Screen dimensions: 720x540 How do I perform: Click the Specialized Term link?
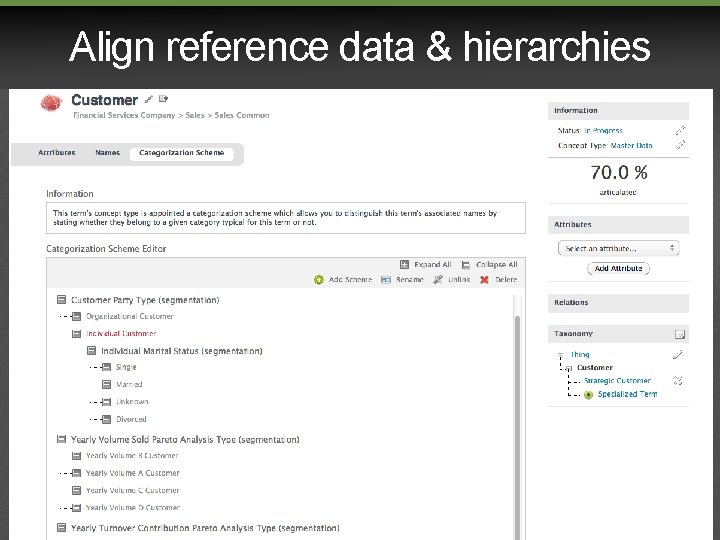point(627,394)
